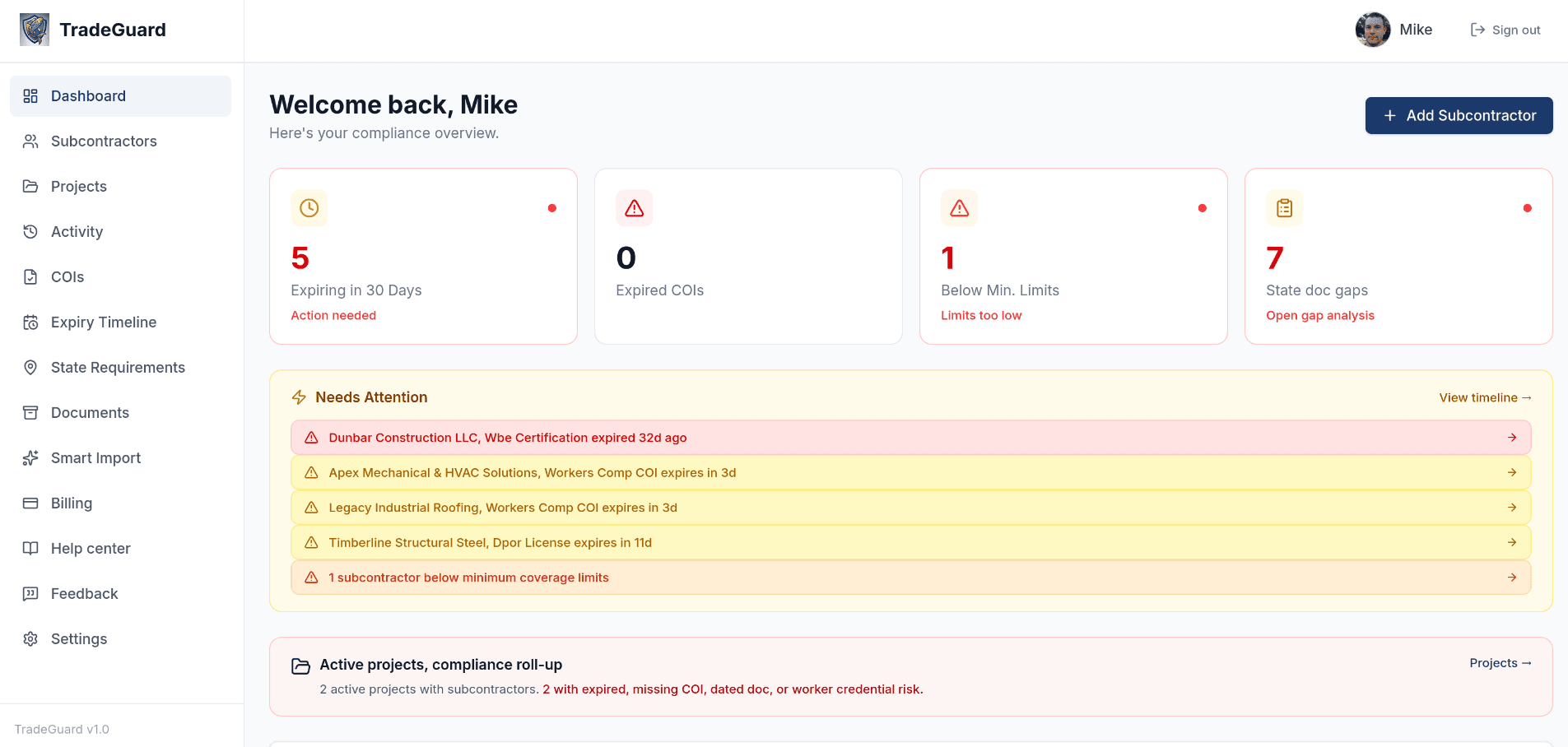Click the TradeGuard shield logo
The height and width of the screenshot is (747, 1568).
(x=35, y=30)
